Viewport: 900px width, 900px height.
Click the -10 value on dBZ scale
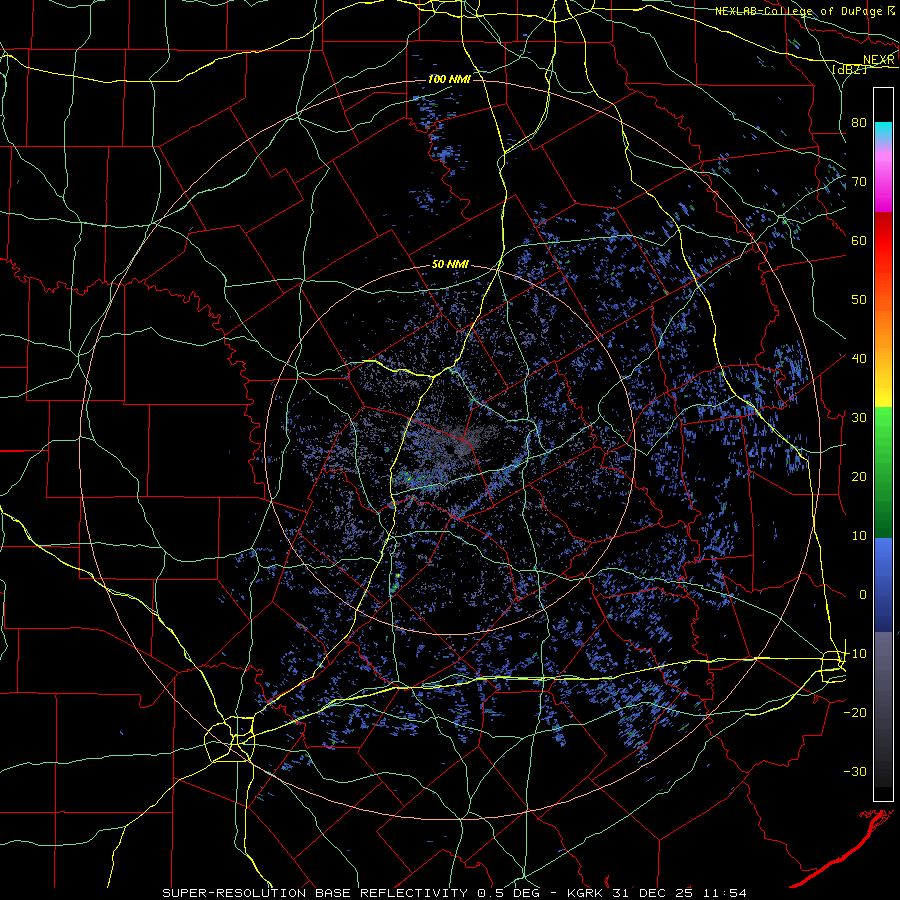pos(855,654)
